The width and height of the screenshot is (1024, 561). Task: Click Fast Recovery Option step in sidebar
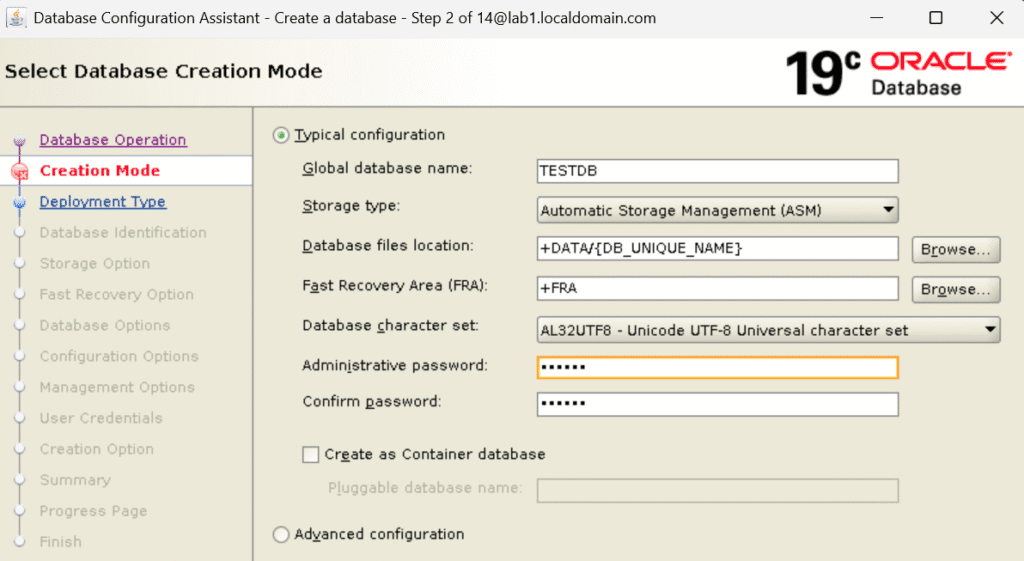tap(116, 295)
